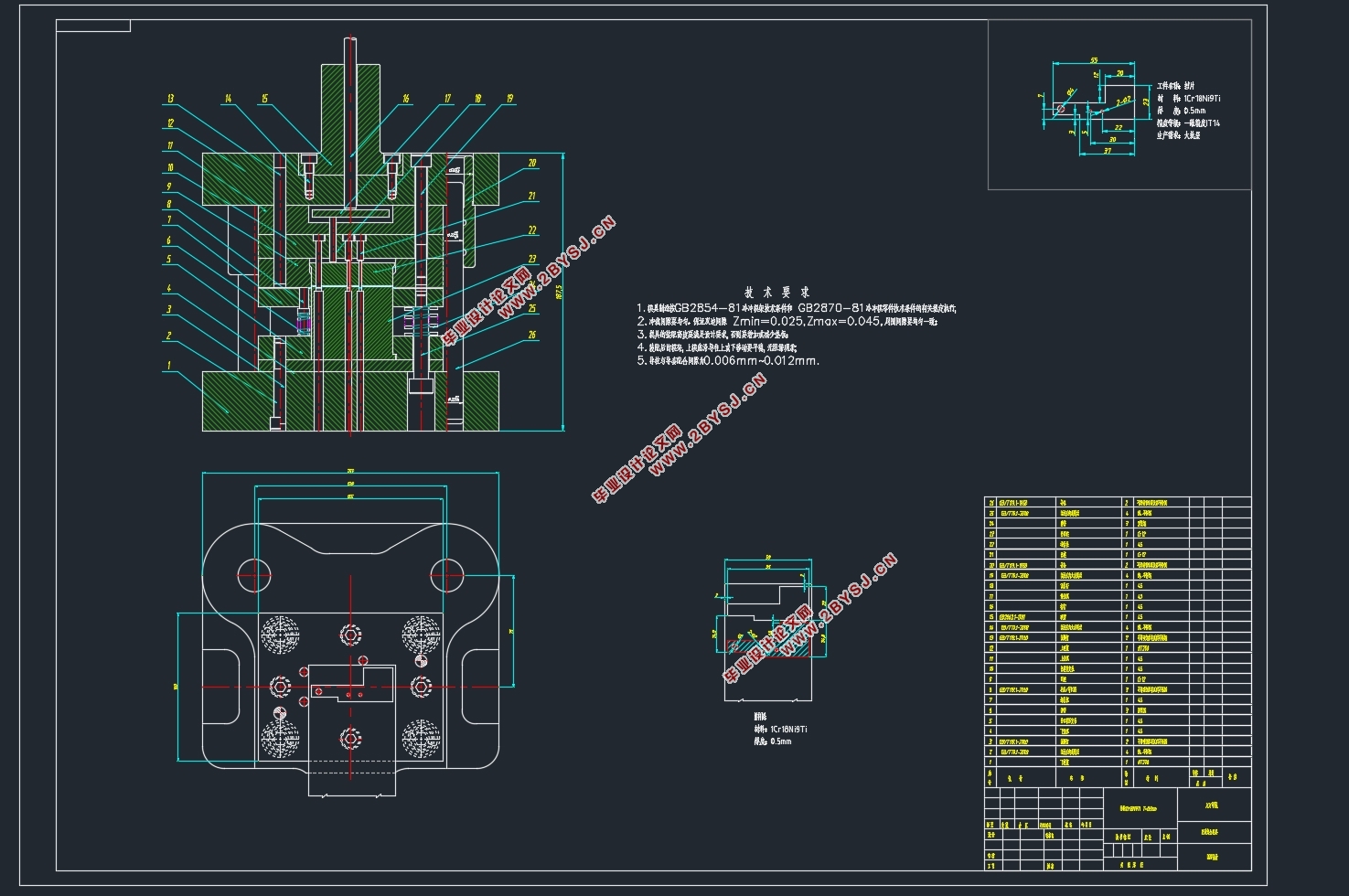Viewport: 1349px width, 896px height.
Task: Select part balloon number 22 in assembly view
Action: (x=532, y=230)
